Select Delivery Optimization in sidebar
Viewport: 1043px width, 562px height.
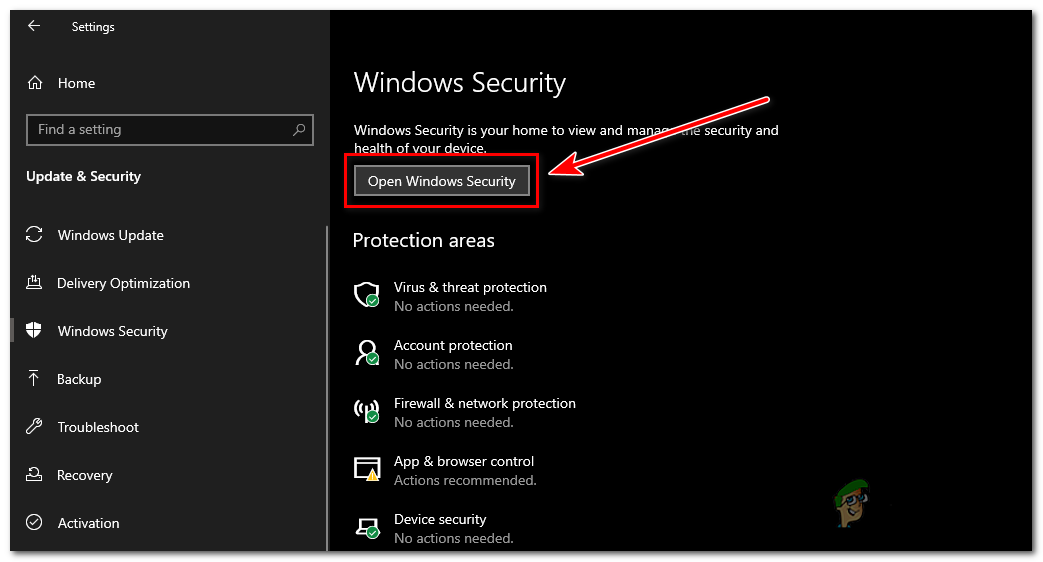click(123, 283)
